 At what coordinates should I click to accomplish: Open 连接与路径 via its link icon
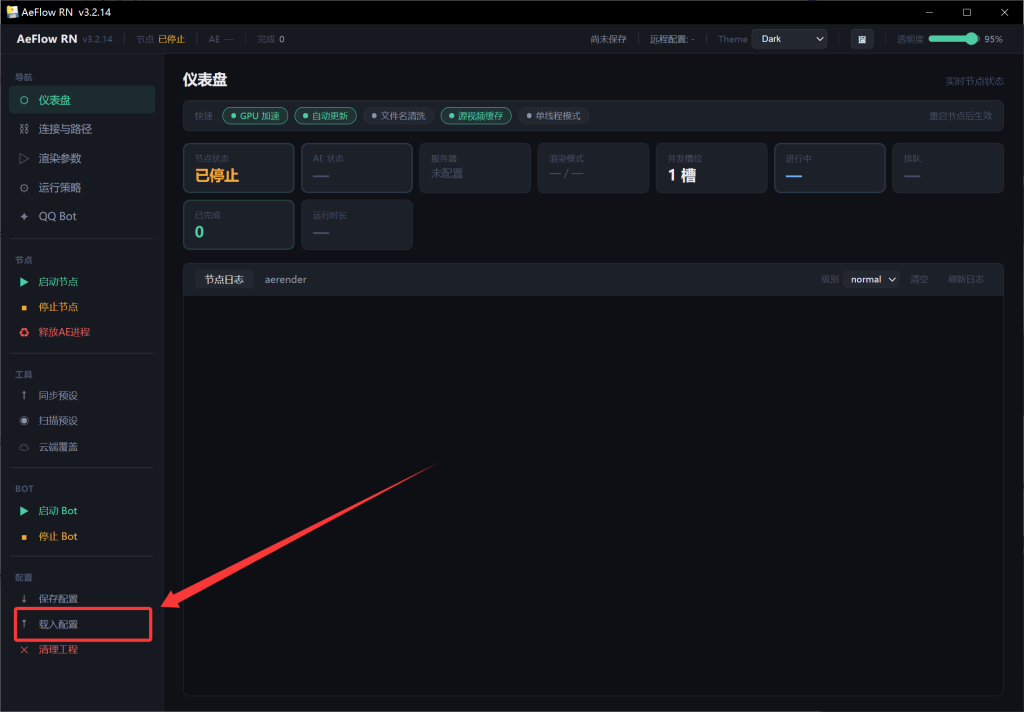point(24,129)
